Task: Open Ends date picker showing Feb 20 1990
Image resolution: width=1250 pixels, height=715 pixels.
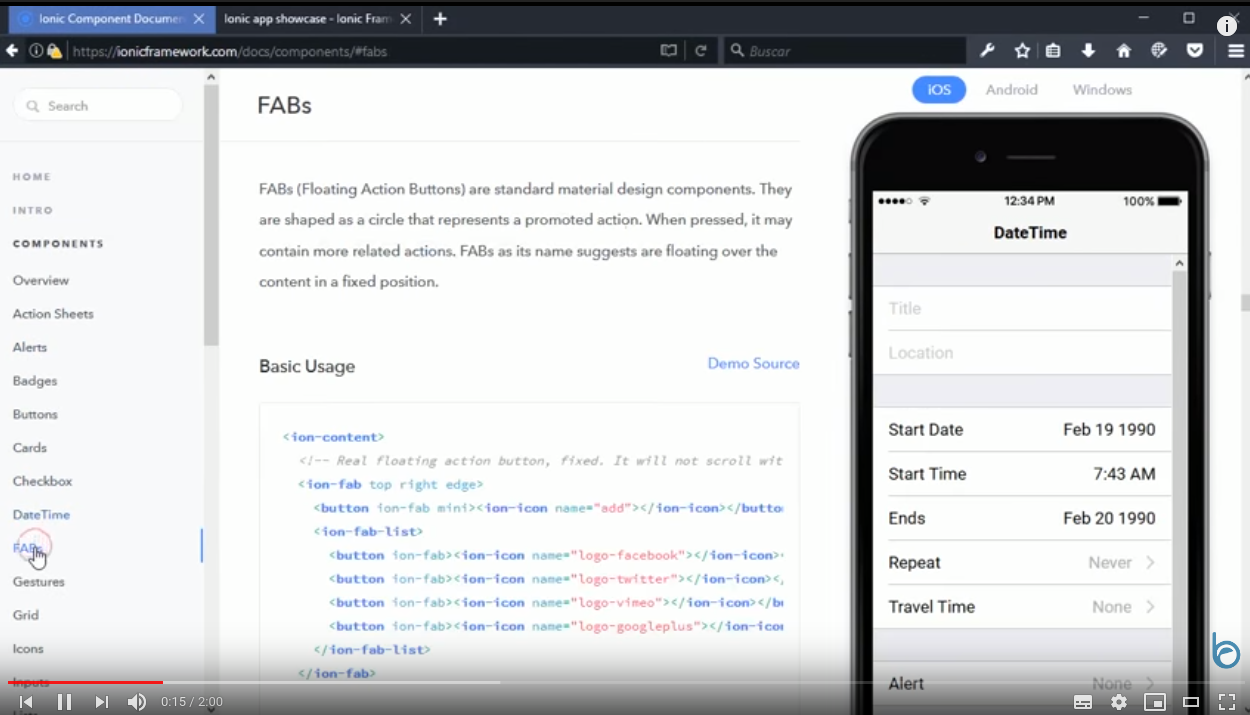Action: click(x=1022, y=518)
